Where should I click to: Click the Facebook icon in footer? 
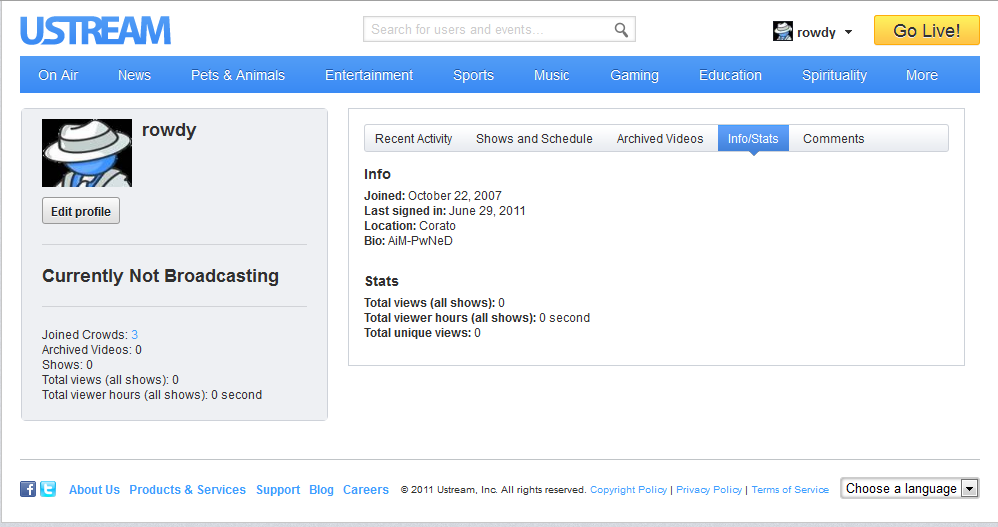point(28,489)
